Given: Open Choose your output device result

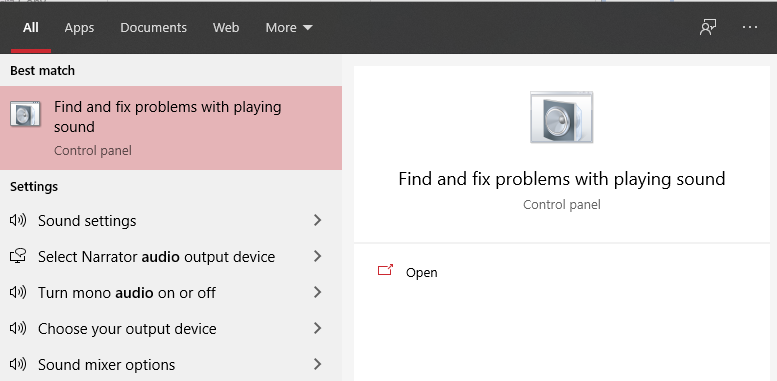Looking at the screenshot, I should [x=171, y=329].
